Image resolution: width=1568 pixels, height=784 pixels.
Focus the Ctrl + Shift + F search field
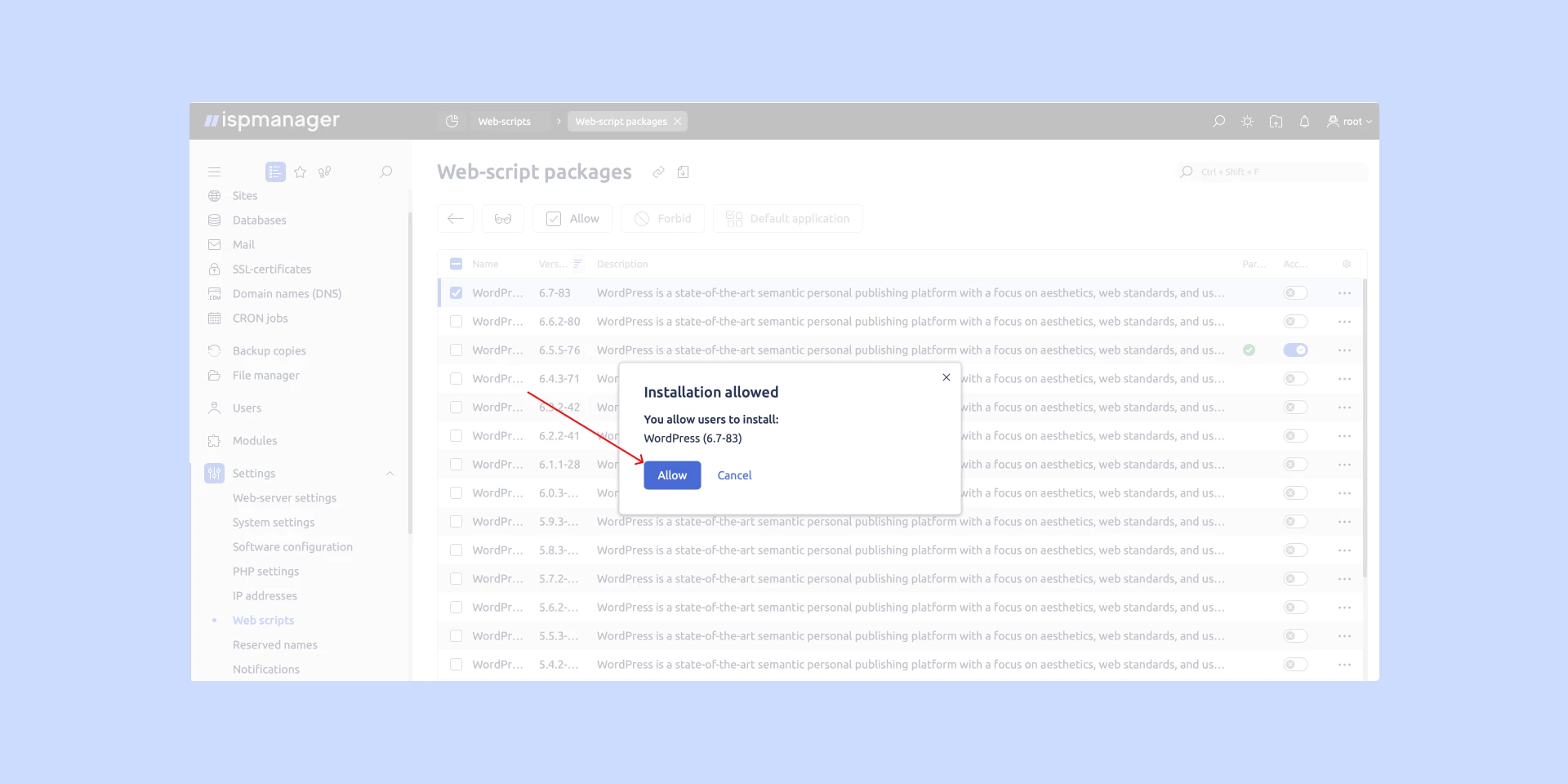1272,172
